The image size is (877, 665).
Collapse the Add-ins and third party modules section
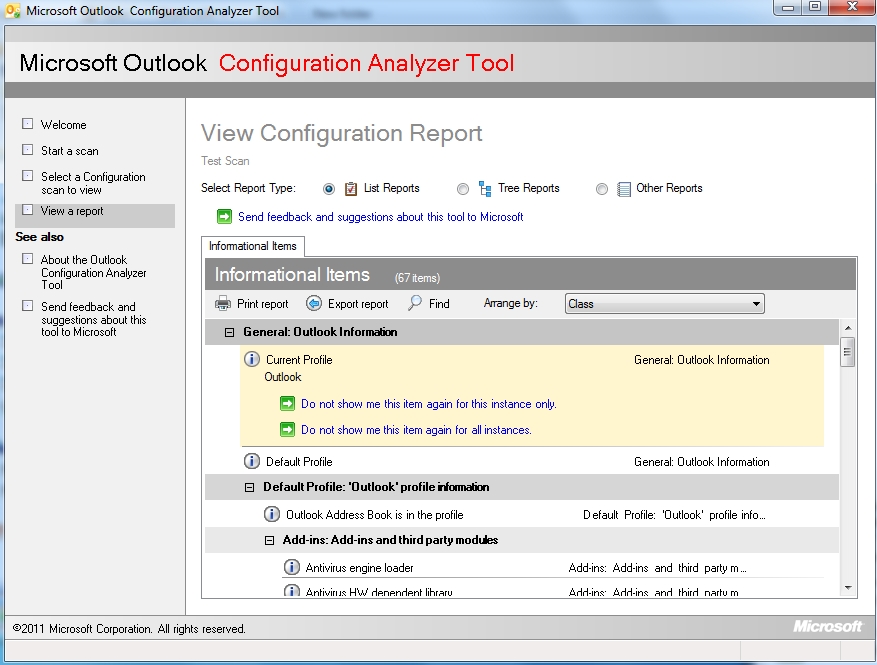click(x=268, y=539)
